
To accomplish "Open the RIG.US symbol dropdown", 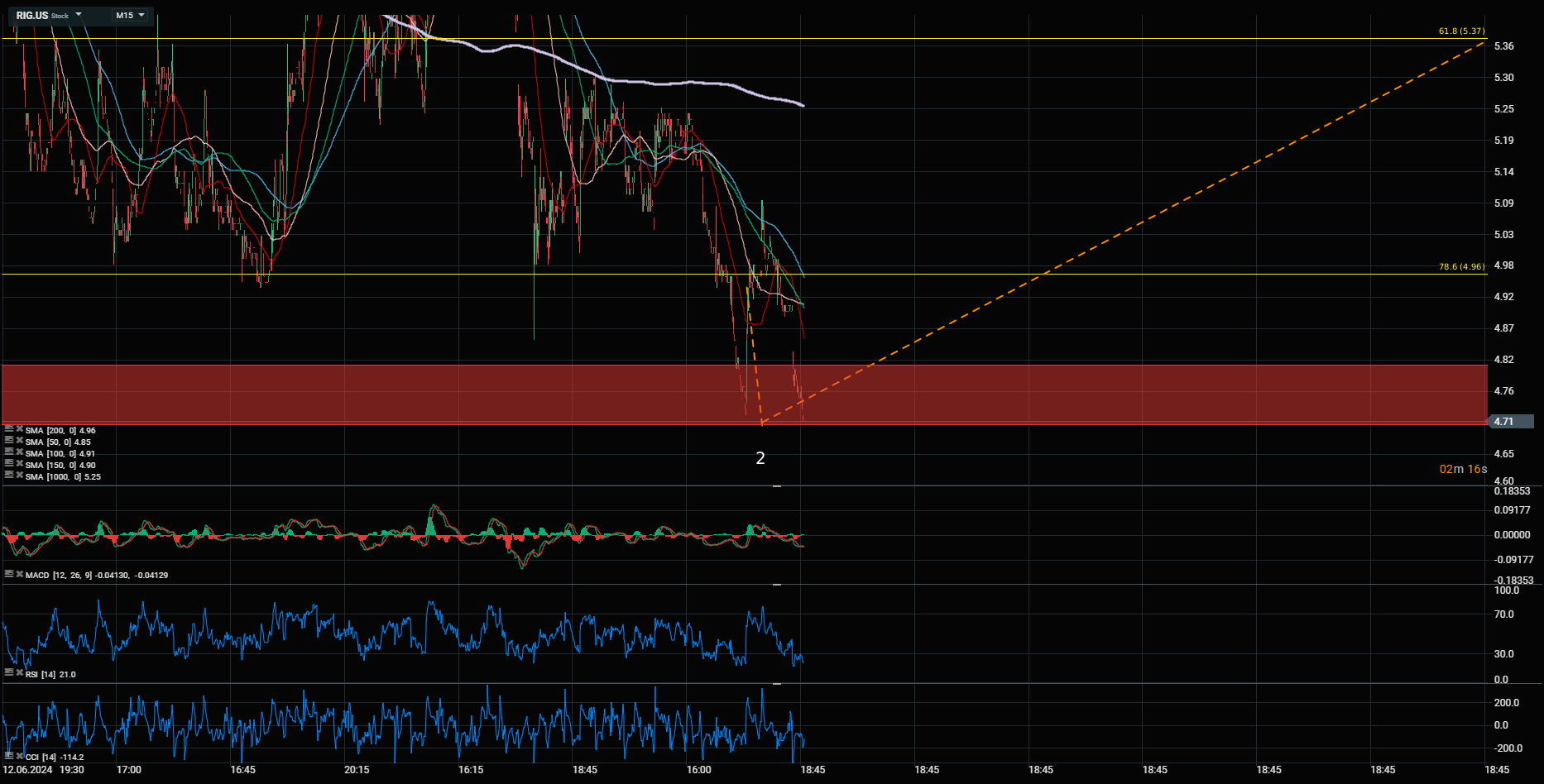I will [x=79, y=15].
